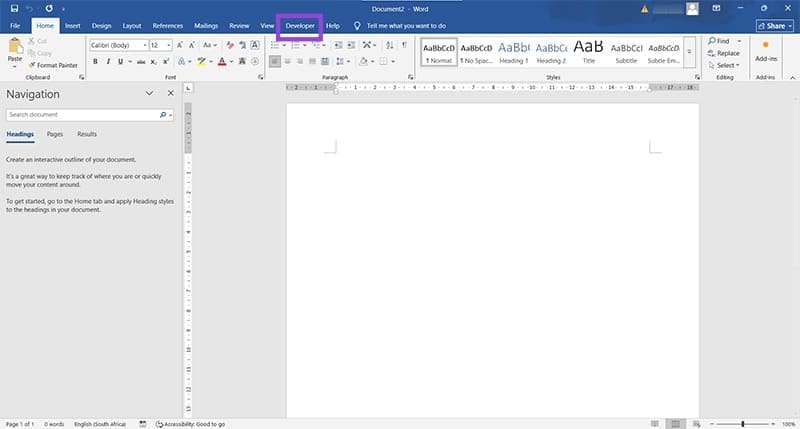
Task: Click the user account avatar
Action: [x=692, y=9]
